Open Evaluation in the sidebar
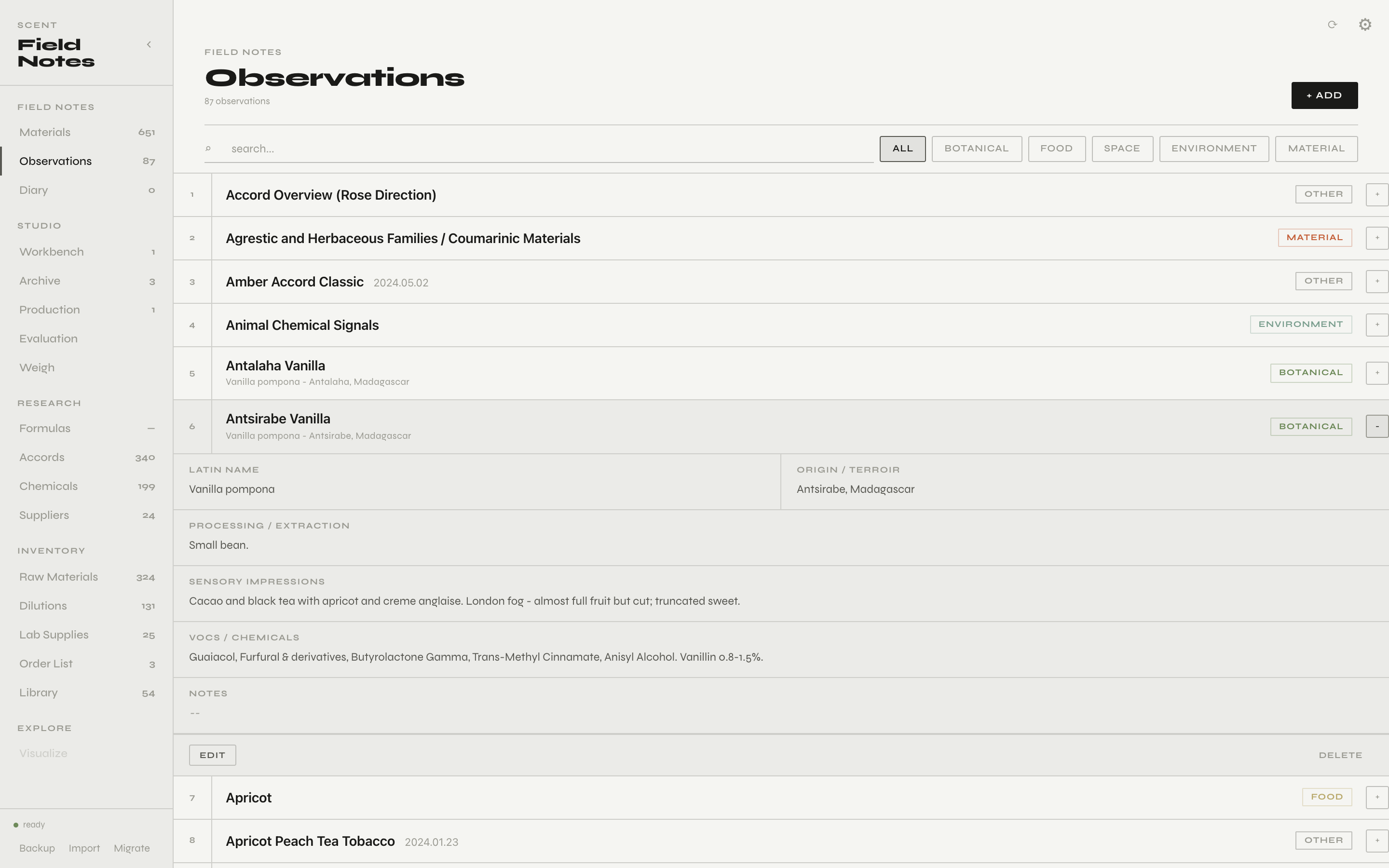 87,339
